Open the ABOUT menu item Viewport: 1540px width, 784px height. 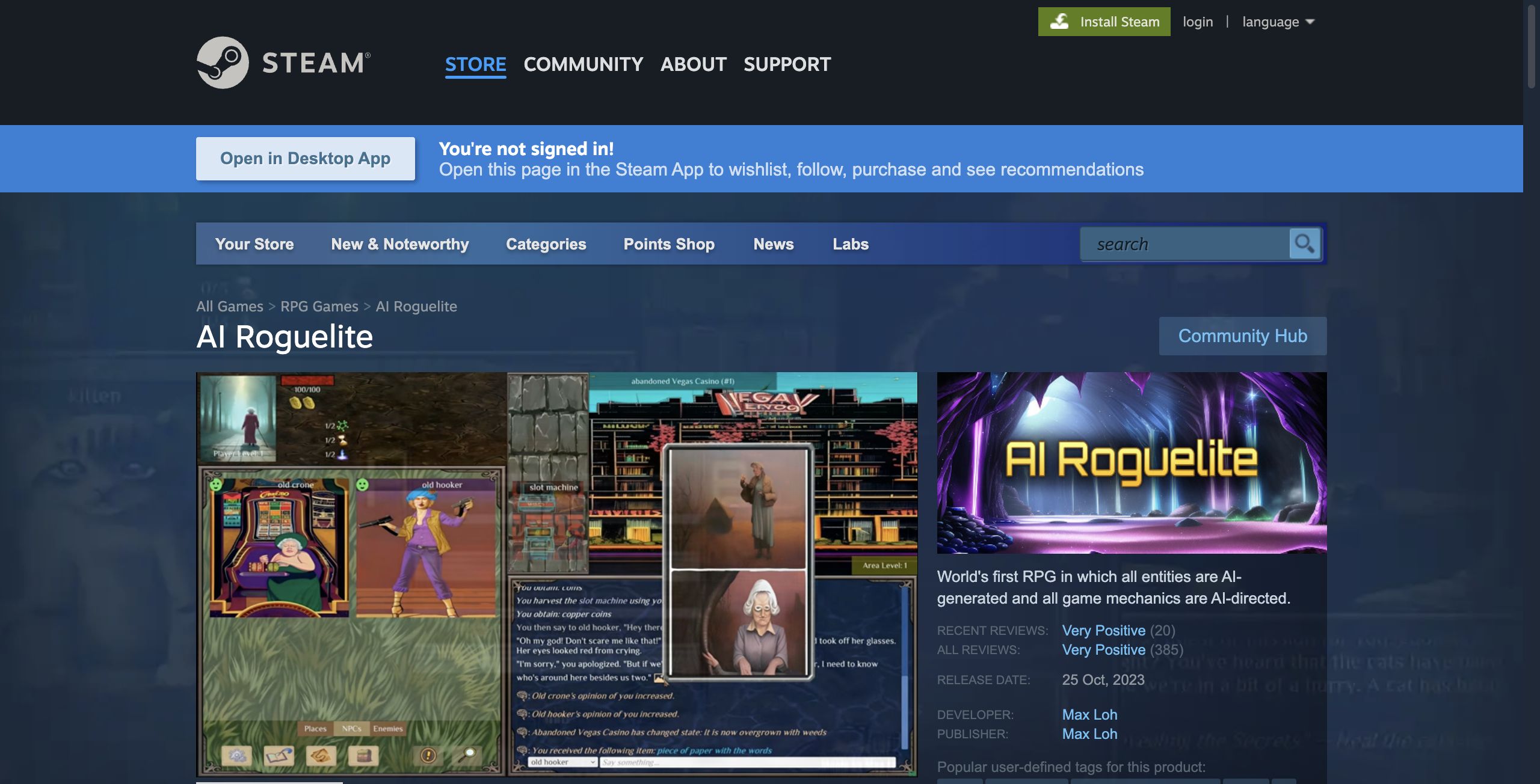pos(693,64)
